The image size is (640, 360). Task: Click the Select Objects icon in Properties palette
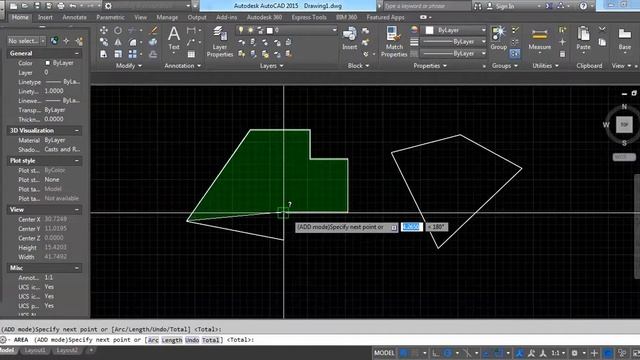click(x=66, y=40)
